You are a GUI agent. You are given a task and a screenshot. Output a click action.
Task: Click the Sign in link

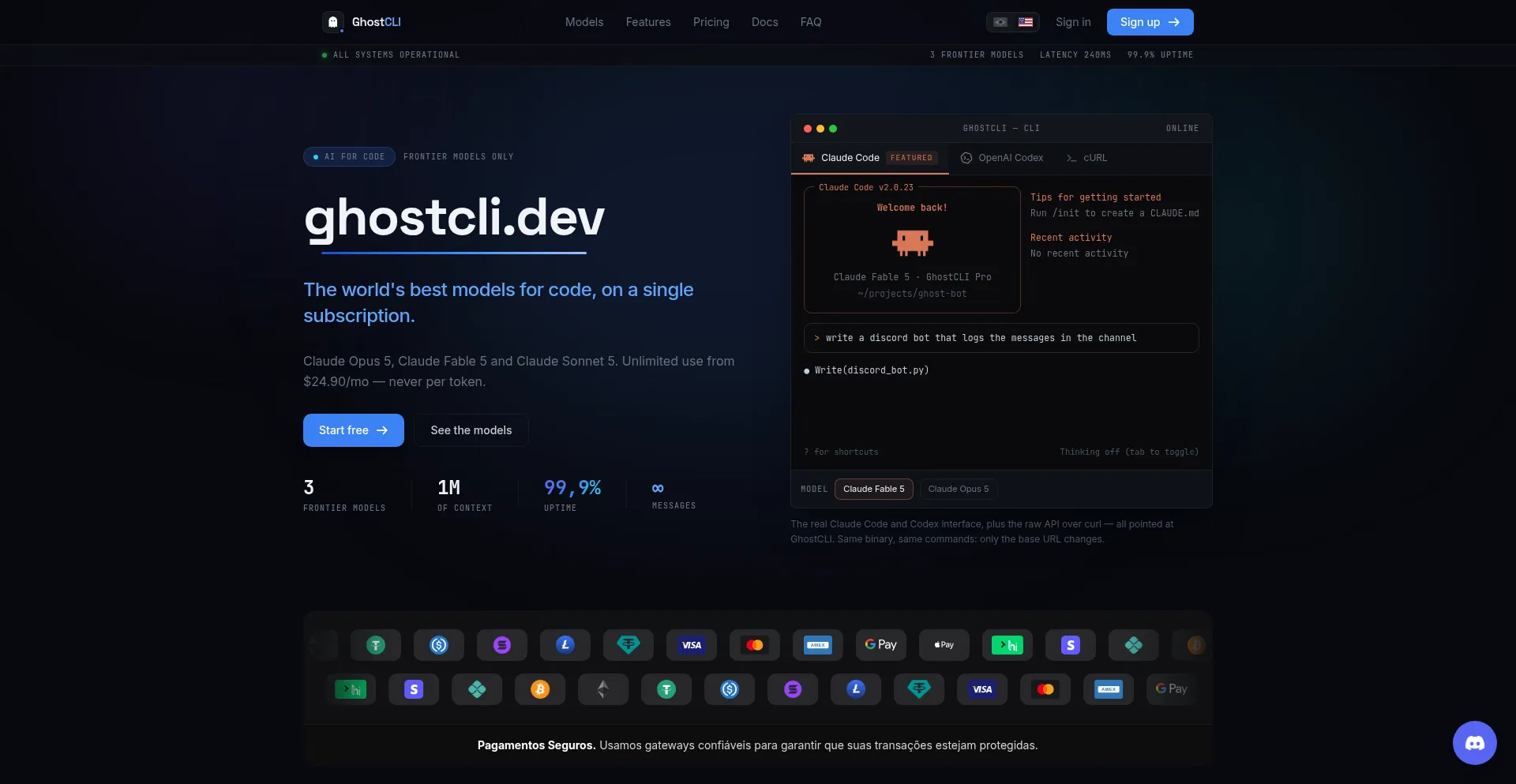coord(1073,22)
